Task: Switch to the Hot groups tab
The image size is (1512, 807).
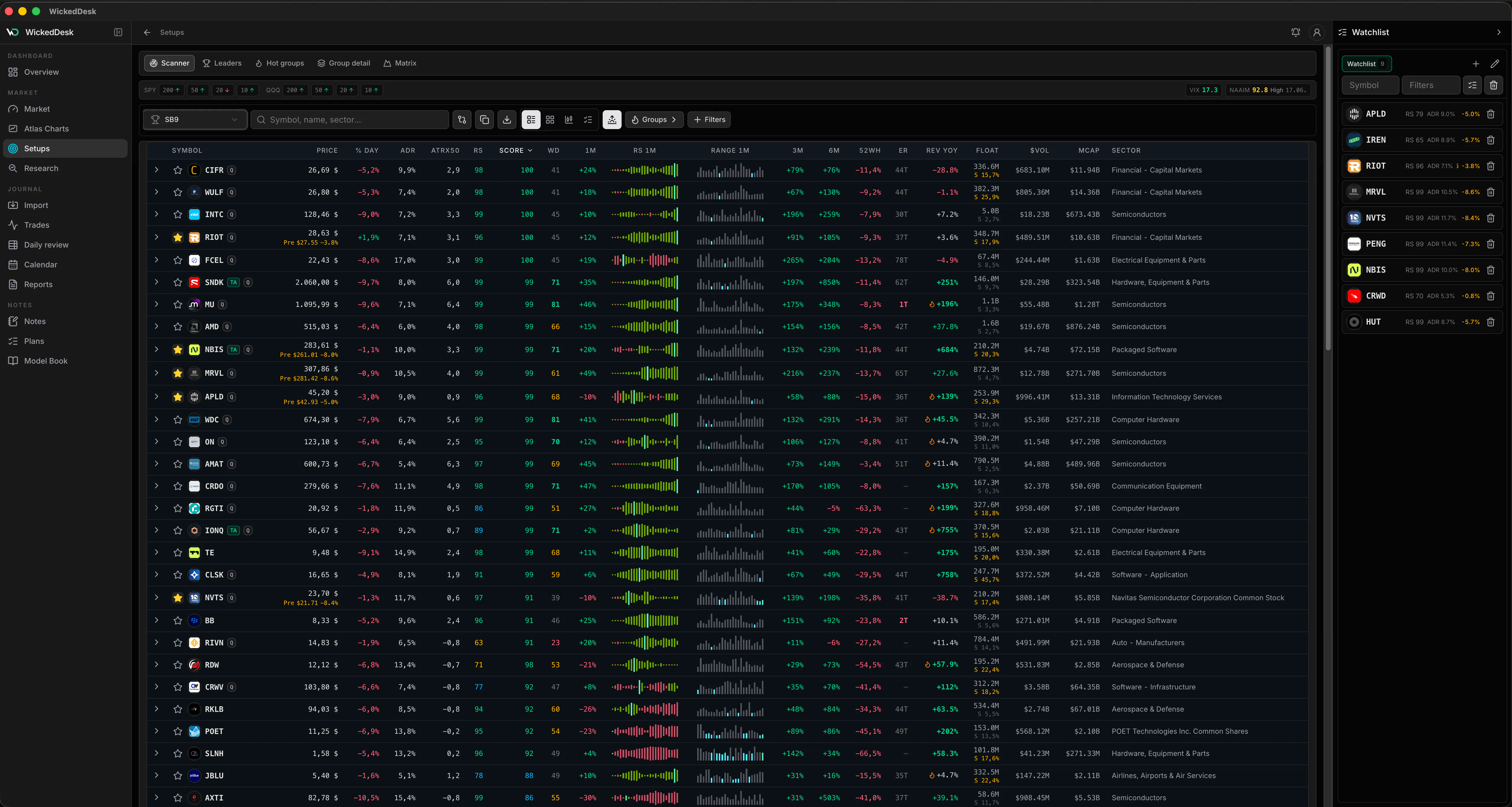Action: (279, 64)
